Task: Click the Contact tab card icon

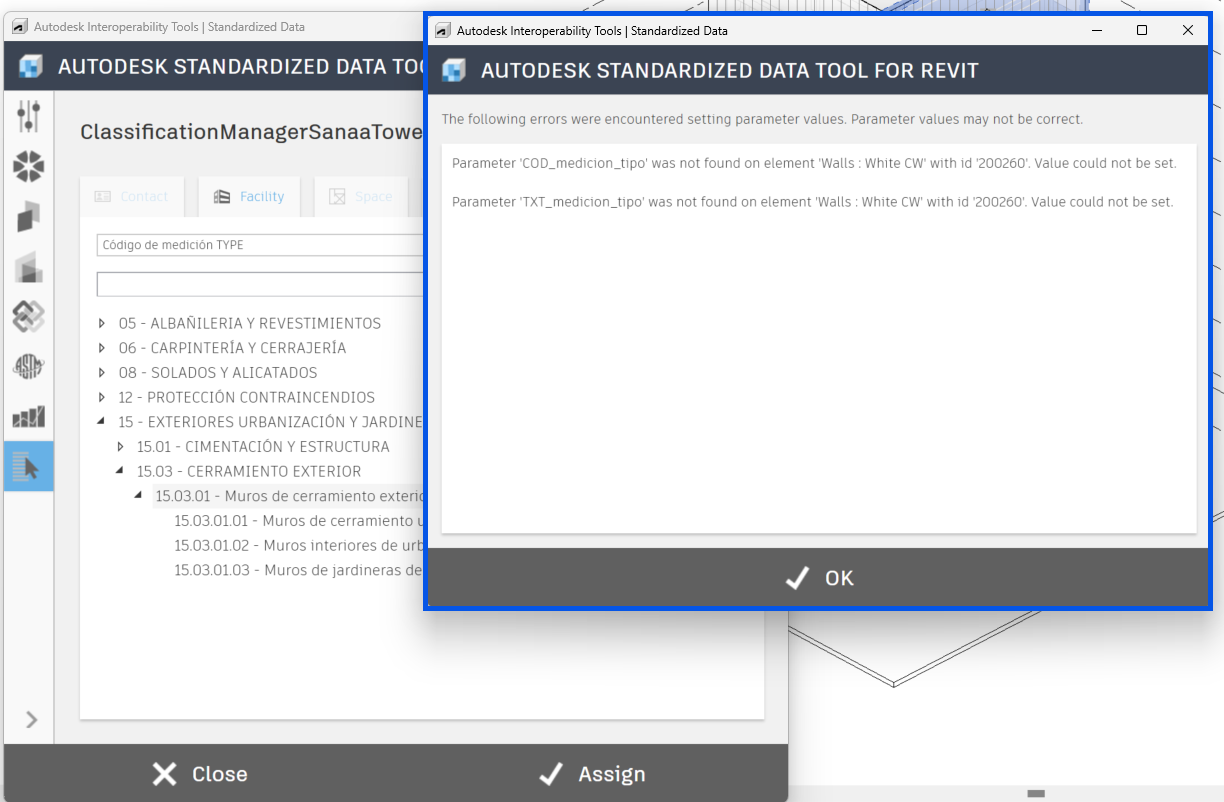Action: (x=103, y=197)
